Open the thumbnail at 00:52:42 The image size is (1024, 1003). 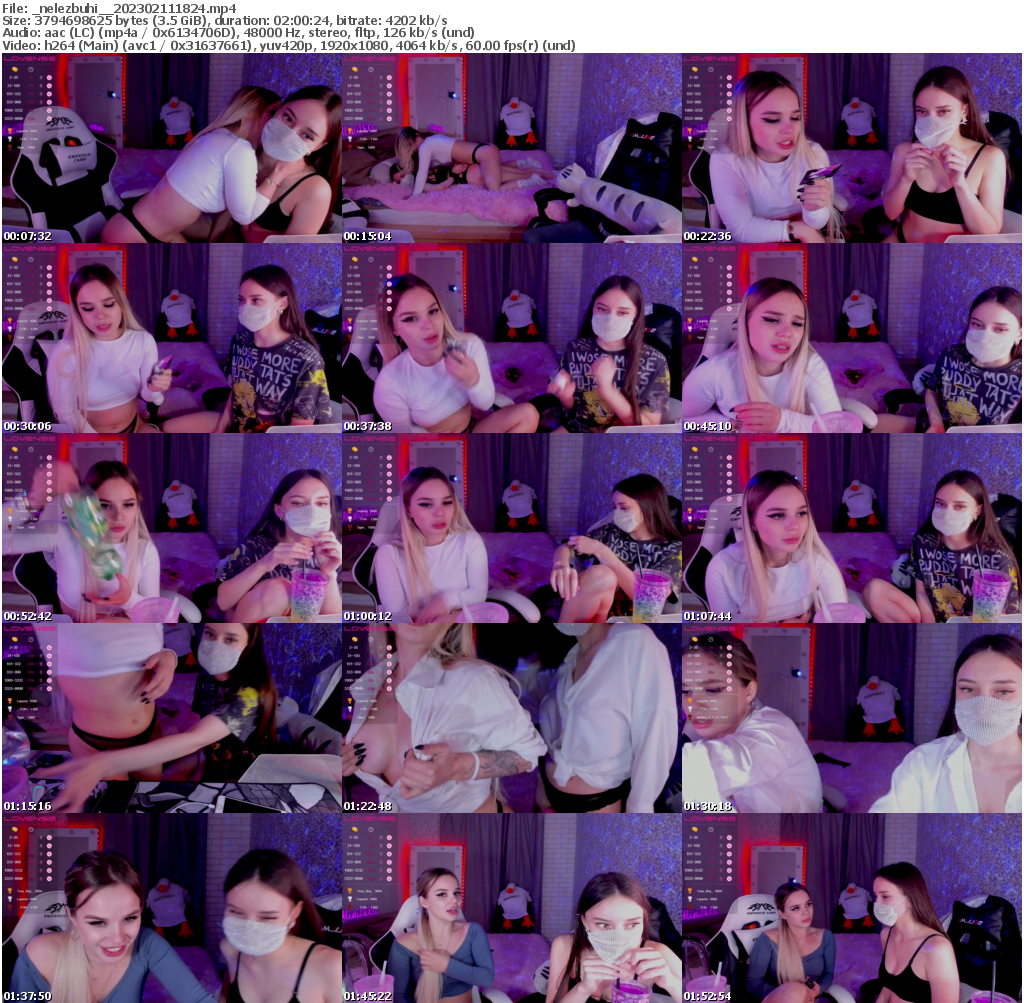[x=171, y=528]
